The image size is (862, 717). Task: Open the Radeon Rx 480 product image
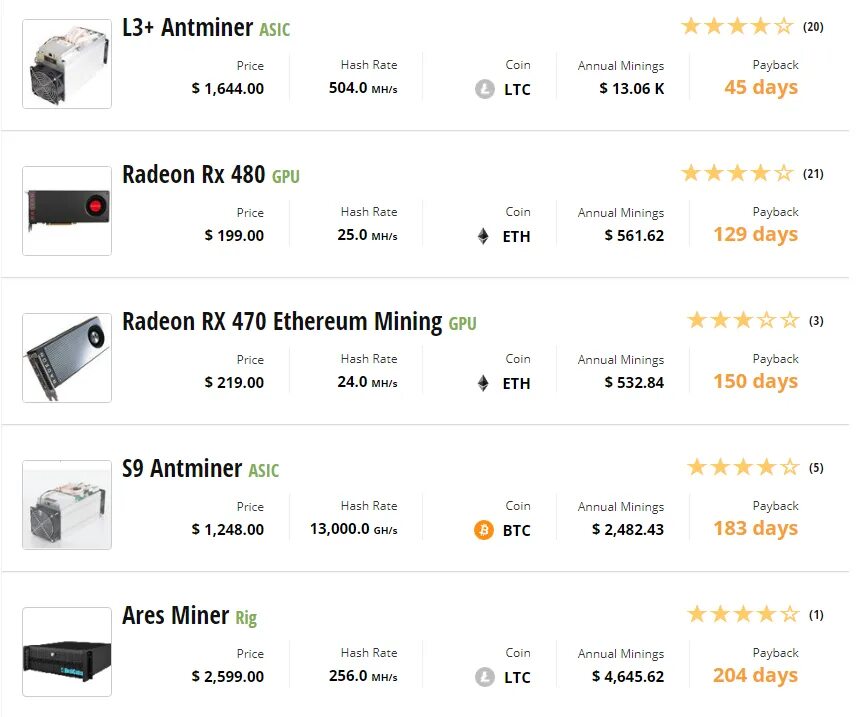(x=67, y=211)
